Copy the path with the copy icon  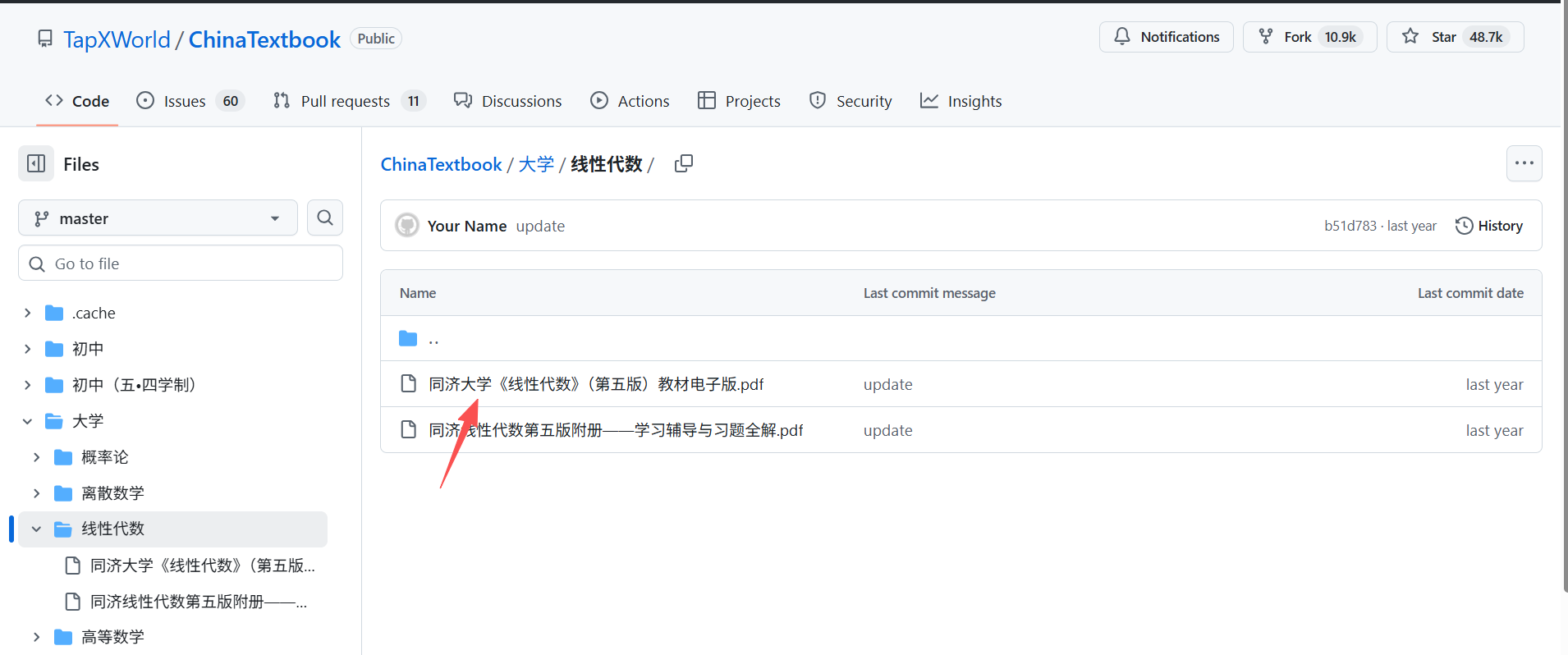[x=684, y=163]
